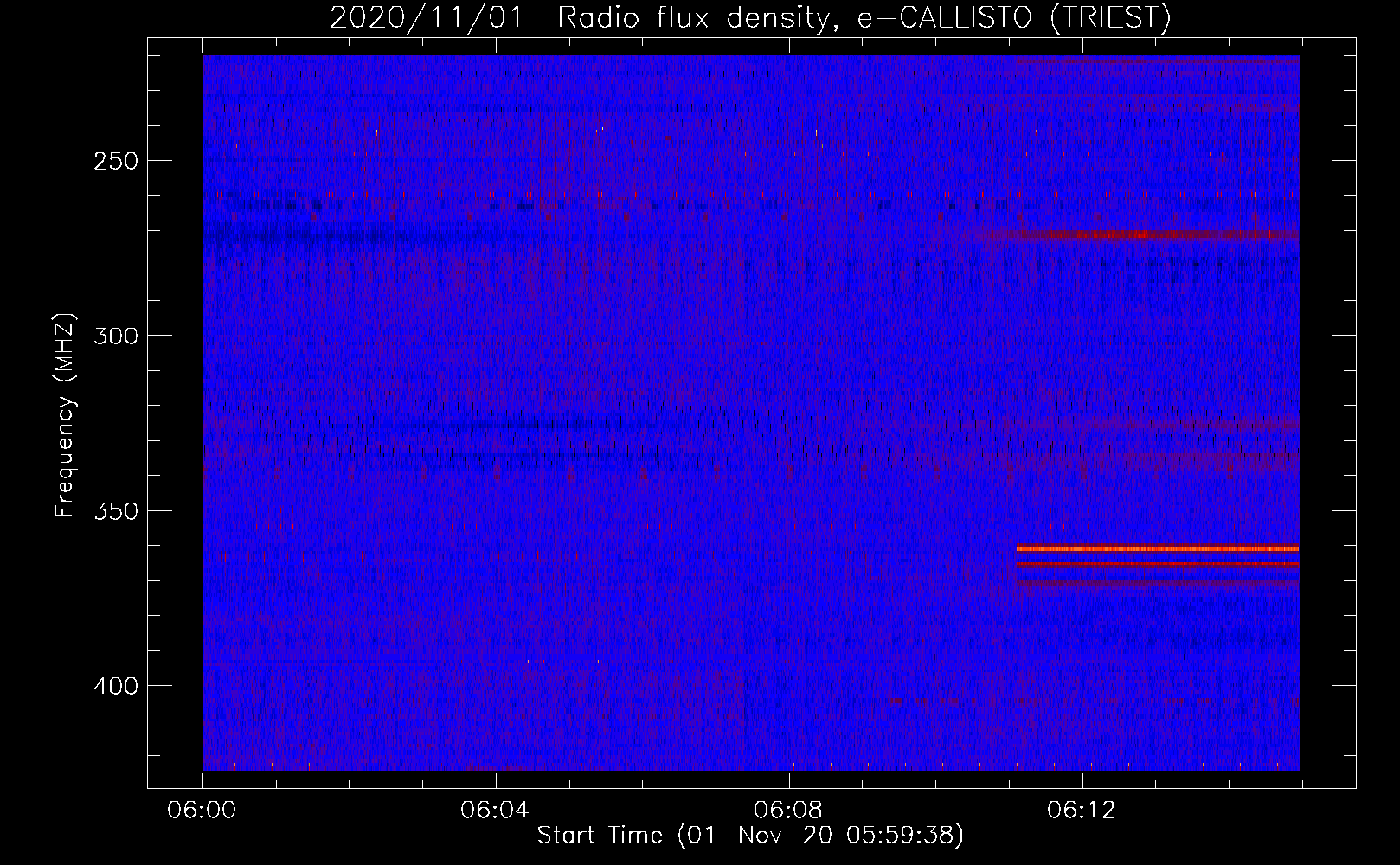Screen dimensions: 1400x865
Task: Click the bright orange emission band near 360 MHz
Action: 1158,548
